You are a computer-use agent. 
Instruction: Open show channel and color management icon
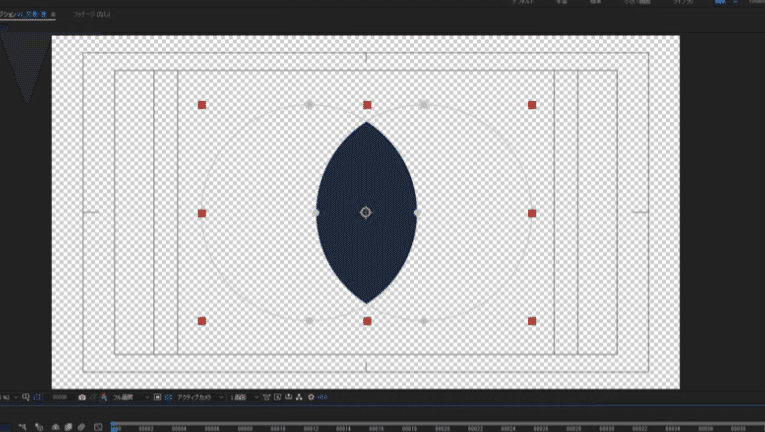coord(104,397)
